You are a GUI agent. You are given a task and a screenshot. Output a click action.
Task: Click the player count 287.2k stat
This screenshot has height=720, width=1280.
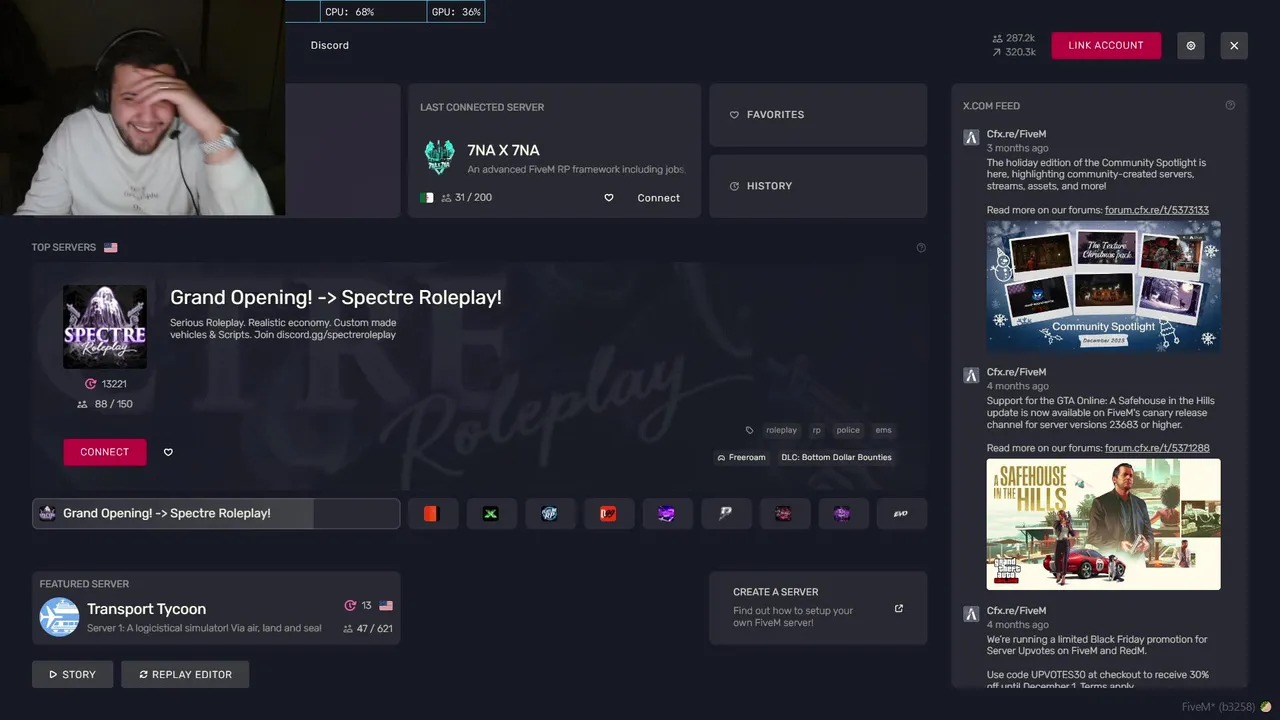coord(1013,38)
